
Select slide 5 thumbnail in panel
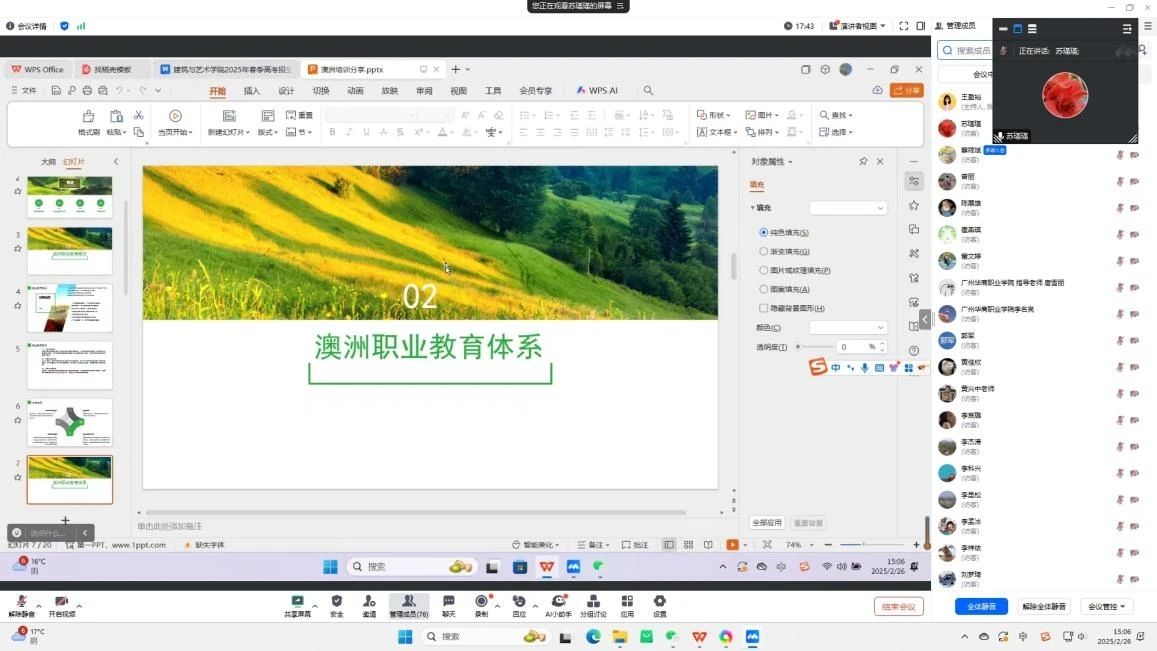pyautogui.click(x=70, y=365)
